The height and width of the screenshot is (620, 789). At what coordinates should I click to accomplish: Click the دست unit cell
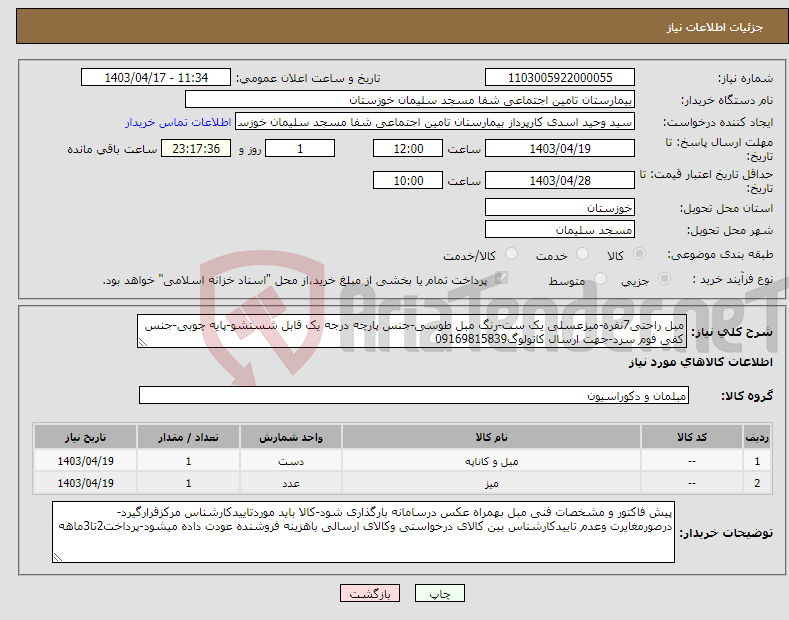click(x=291, y=461)
